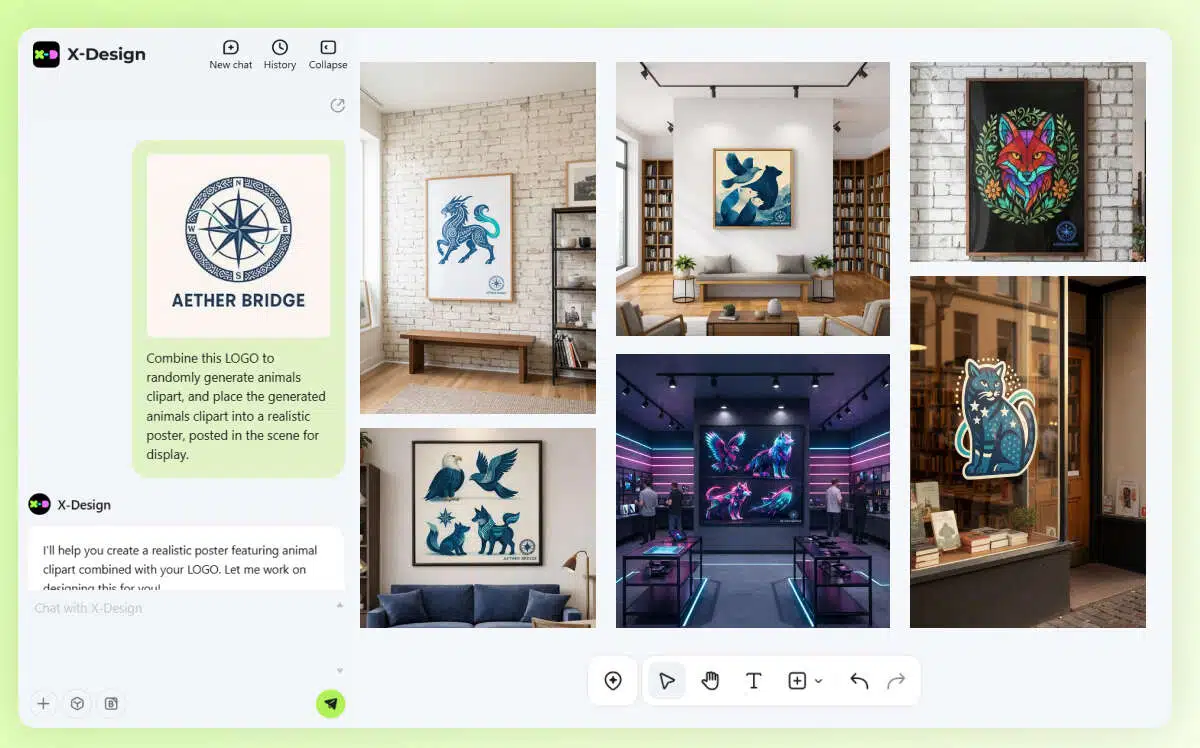Click the add frame plus-square tool
Screen dimensions: 1200x748
click(797, 681)
